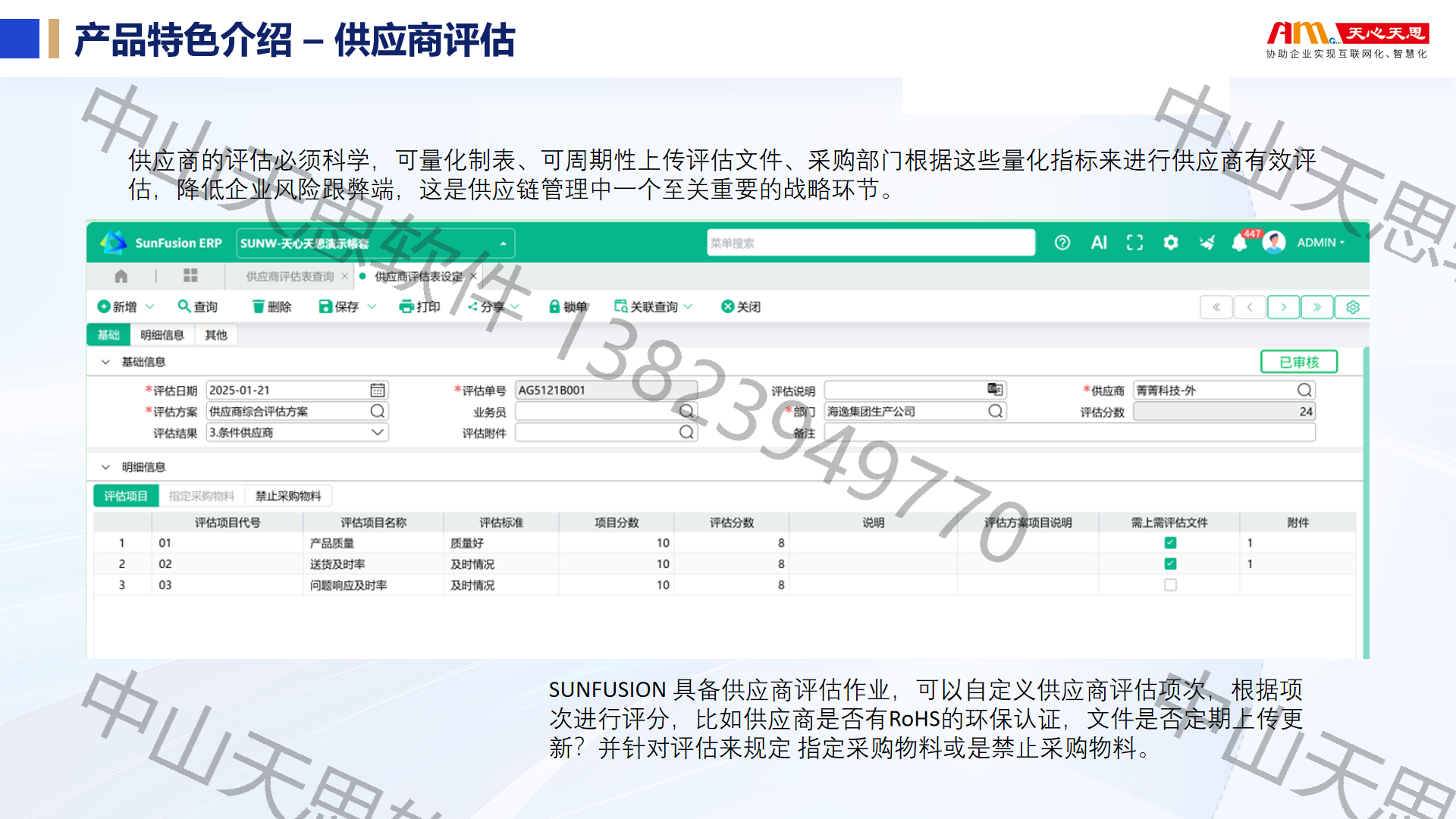Viewport: 1456px width, 819px height.
Task: Toggle 需上需评估文件 checkbox for 问题响应及时率 row
Action: click(1170, 585)
